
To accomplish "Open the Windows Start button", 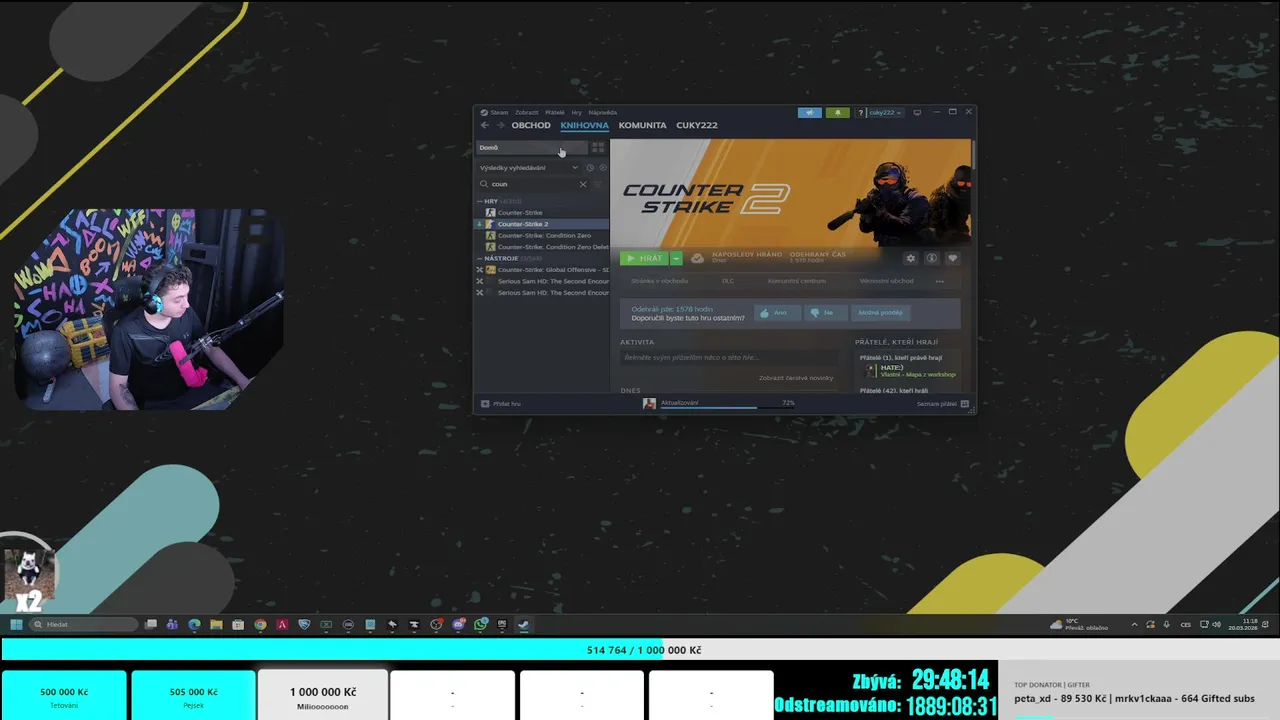I will tap(16, 624).
